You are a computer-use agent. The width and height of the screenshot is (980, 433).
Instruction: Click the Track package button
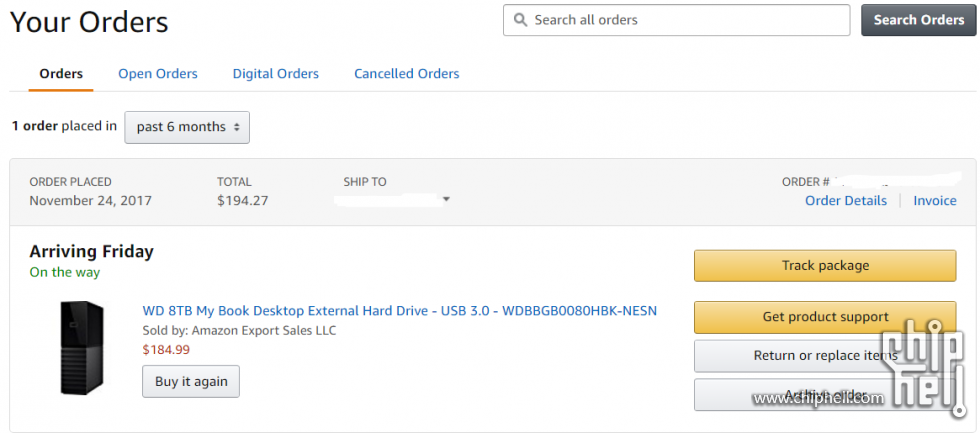point(825,266)
